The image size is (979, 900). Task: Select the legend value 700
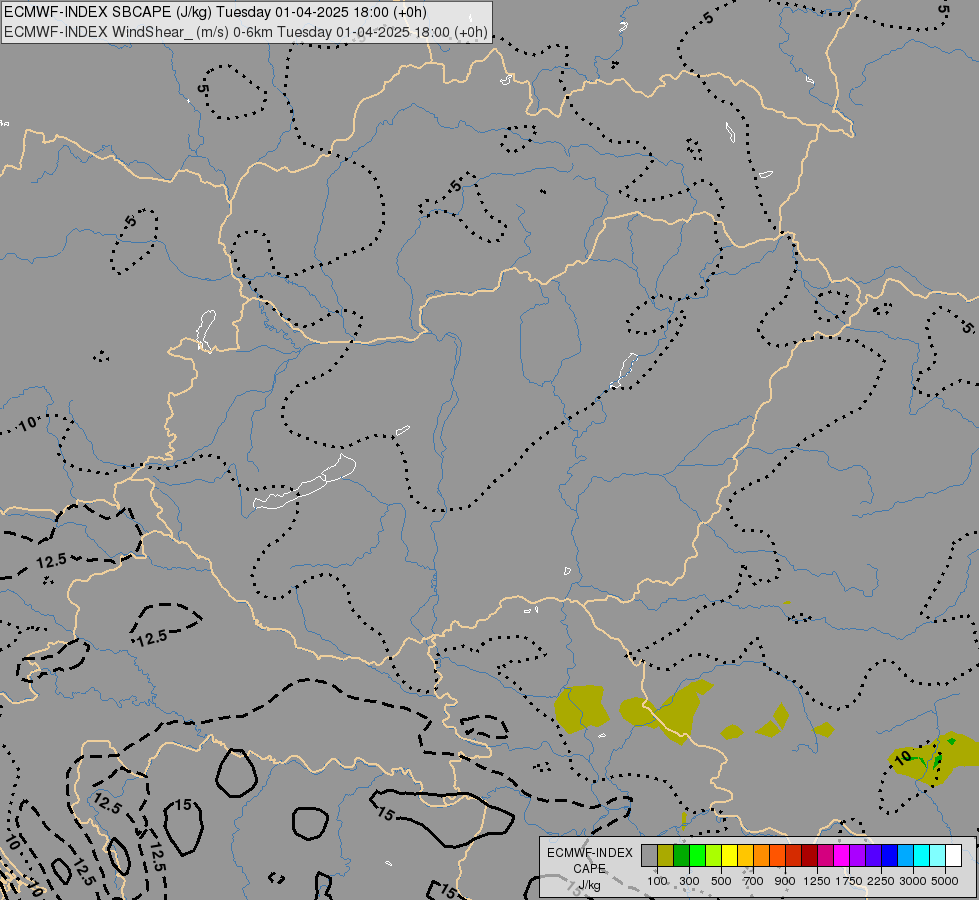tap(753, 881)
